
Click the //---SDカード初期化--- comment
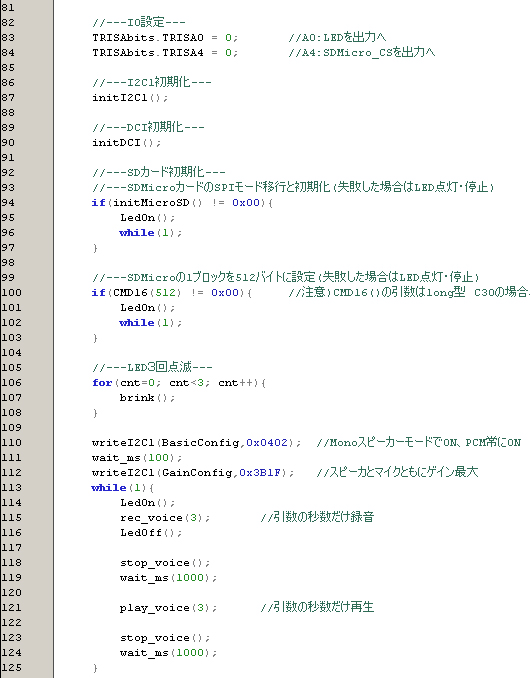click(158, 172)
